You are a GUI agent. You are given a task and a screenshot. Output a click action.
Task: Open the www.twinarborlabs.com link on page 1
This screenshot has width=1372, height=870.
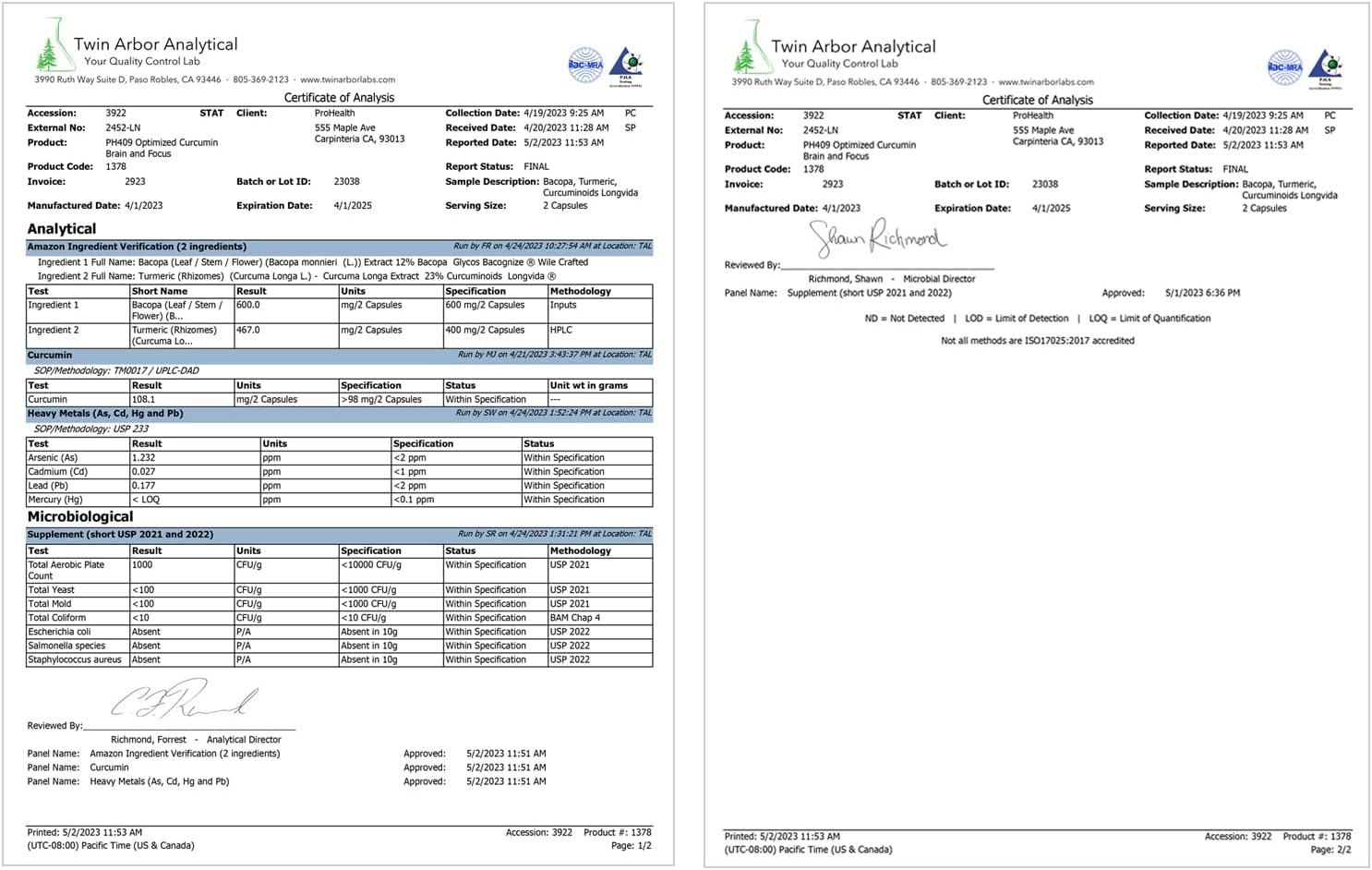tap(347, 79)
